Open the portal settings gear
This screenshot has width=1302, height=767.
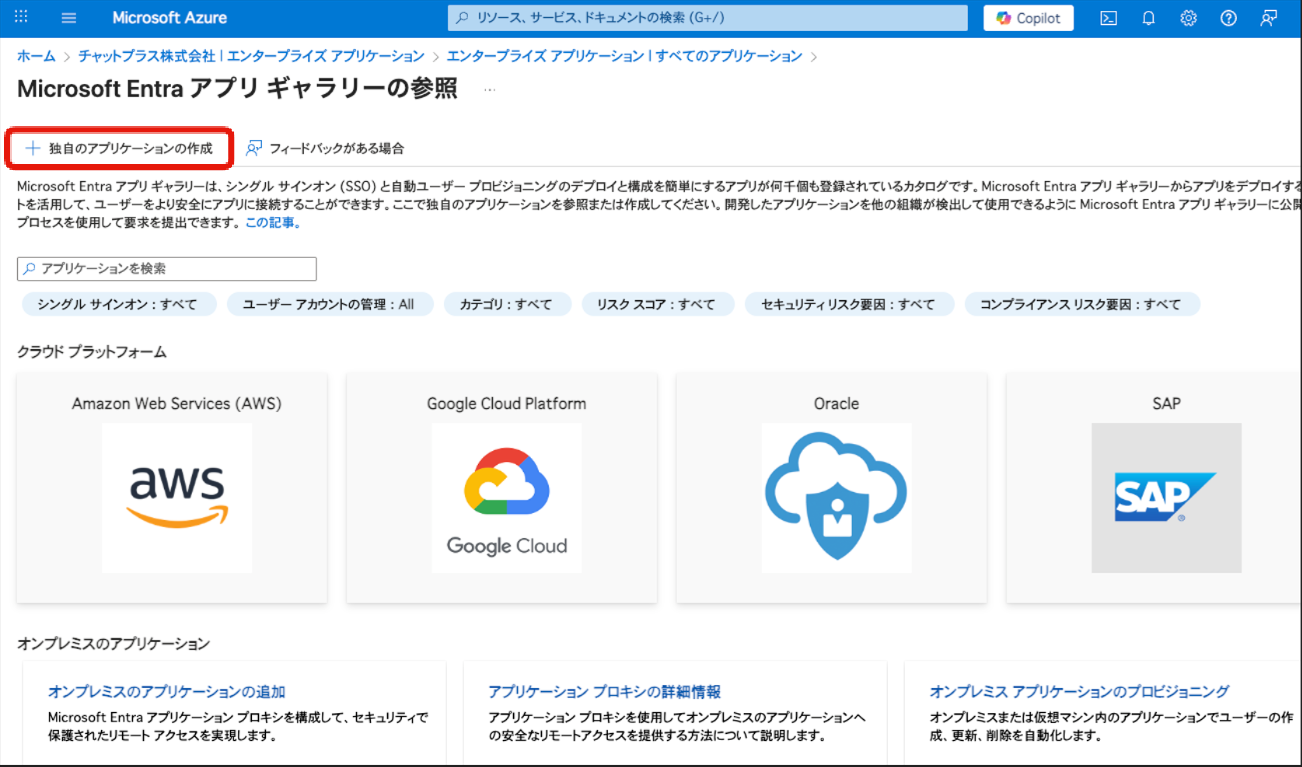click(x=1188, y=18)
